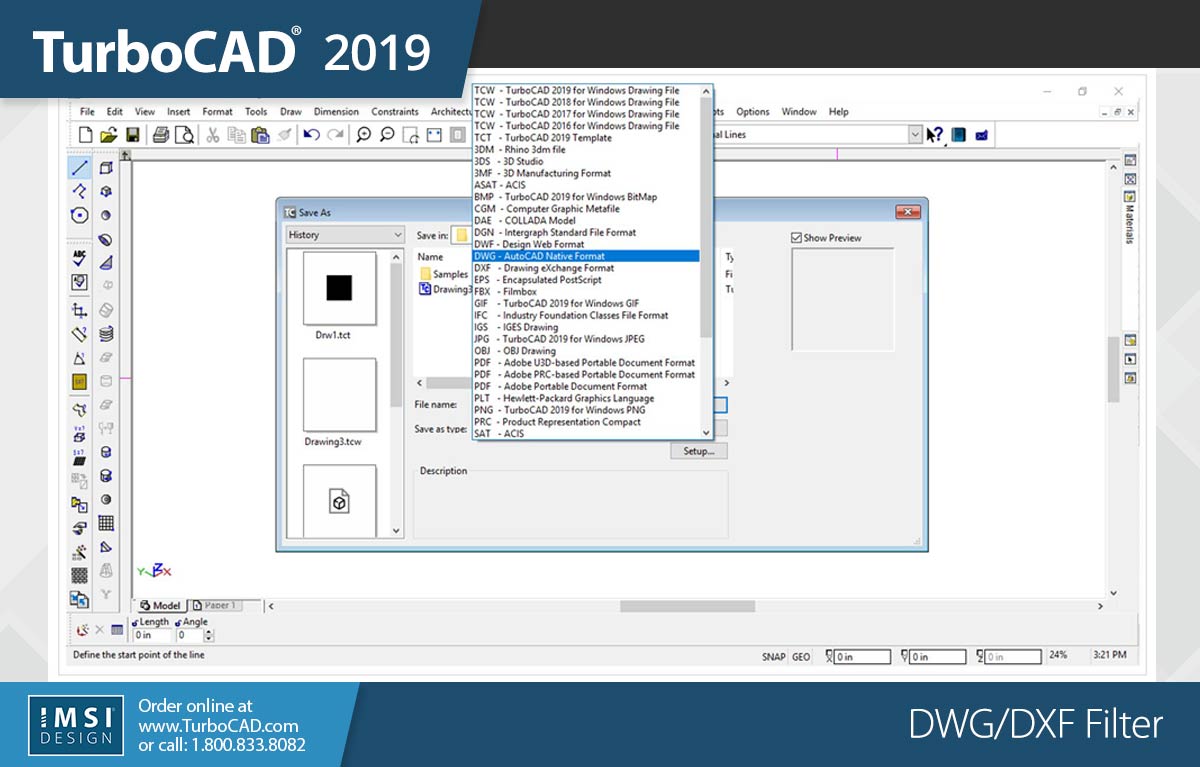Click the grid pattern tool icon

coord(106,523)
